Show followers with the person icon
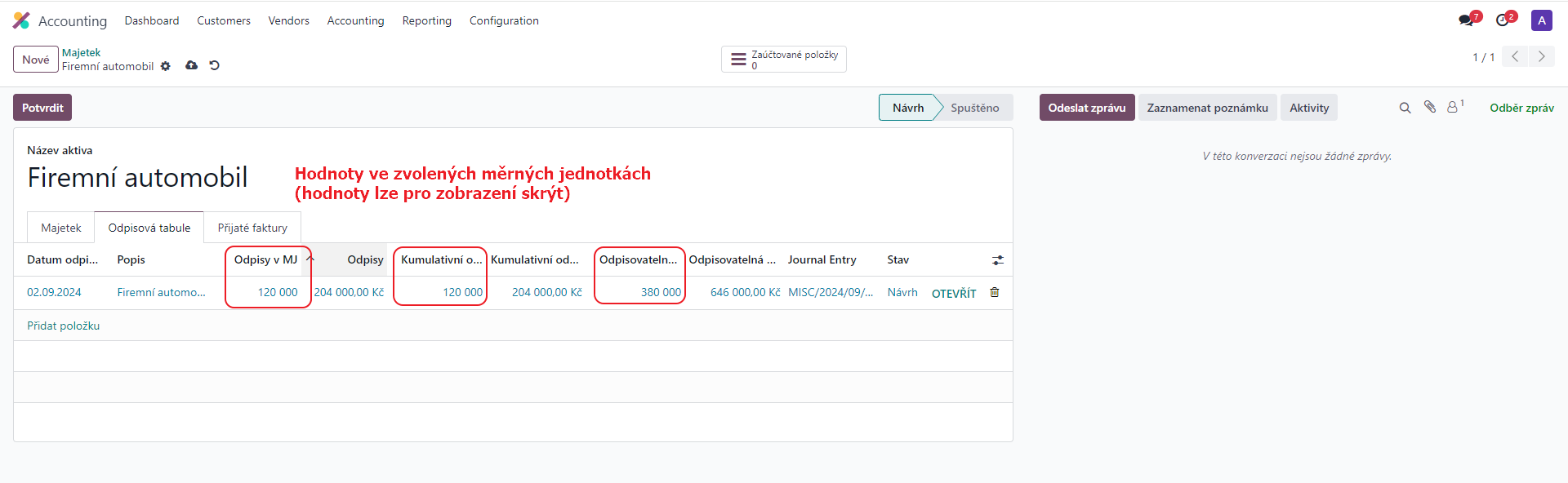This screenshot has width=1568, height=483. 1454,107
